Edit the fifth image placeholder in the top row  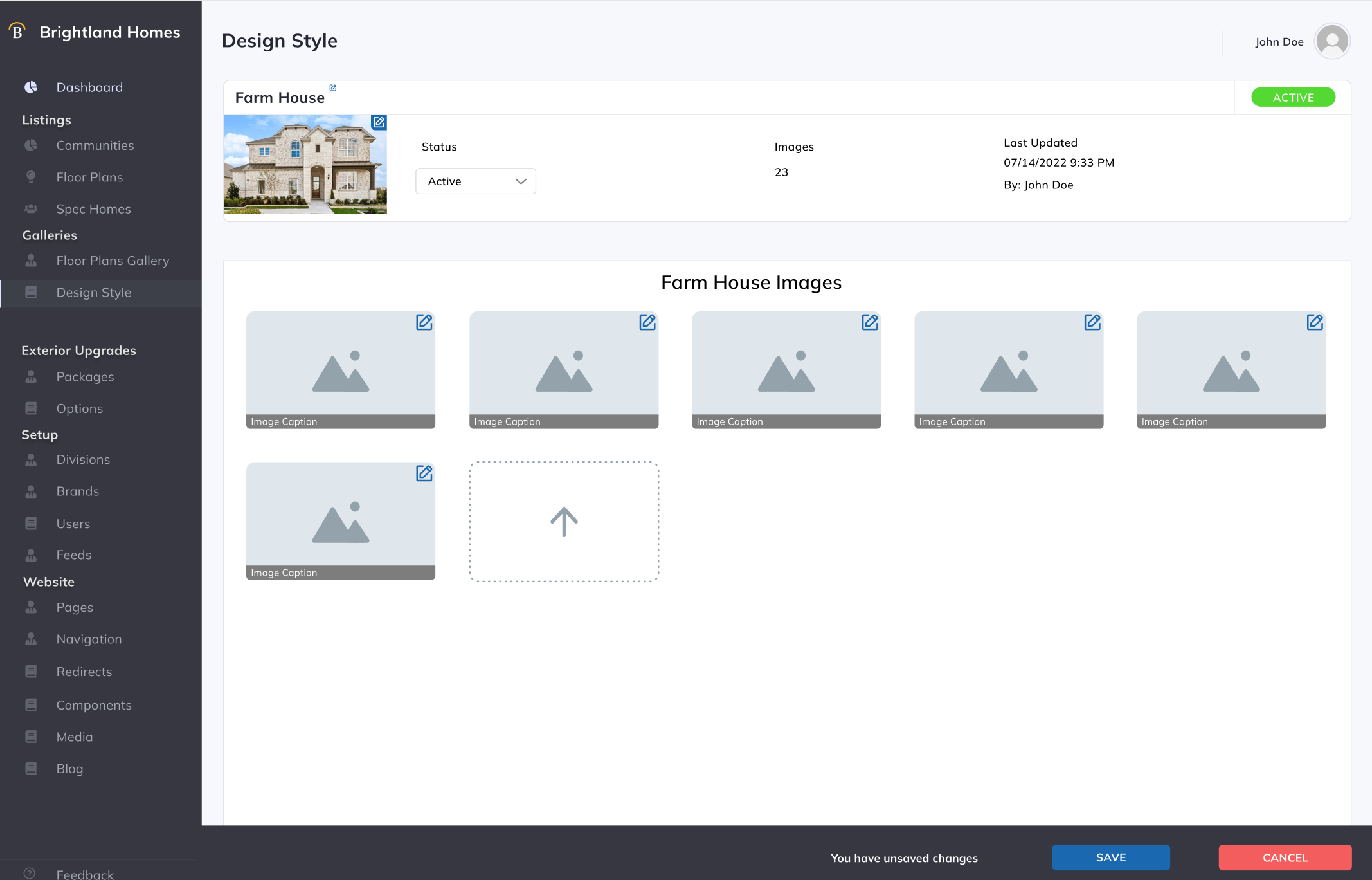pos(1314,322)
